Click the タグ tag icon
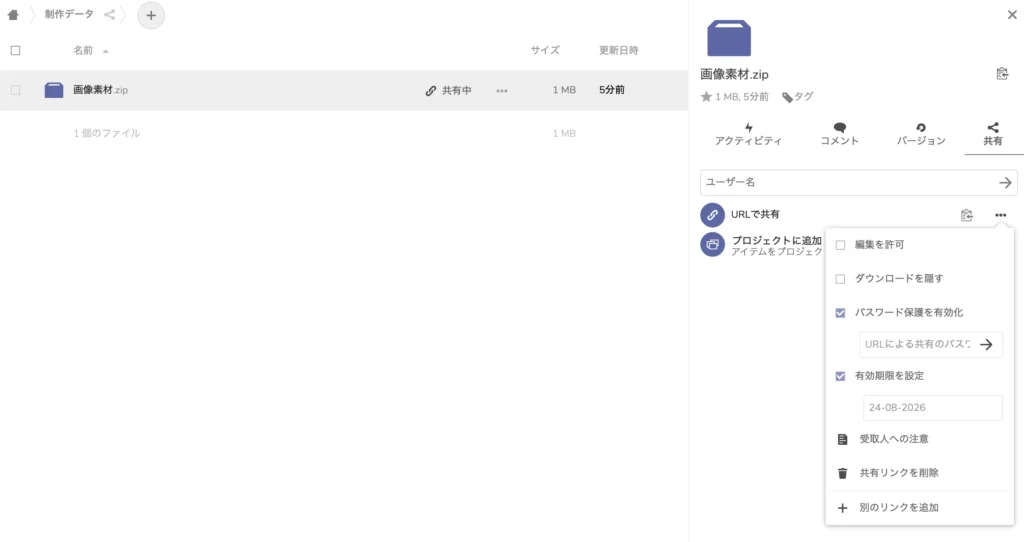The image size is (1024, 542). point(788,97)
